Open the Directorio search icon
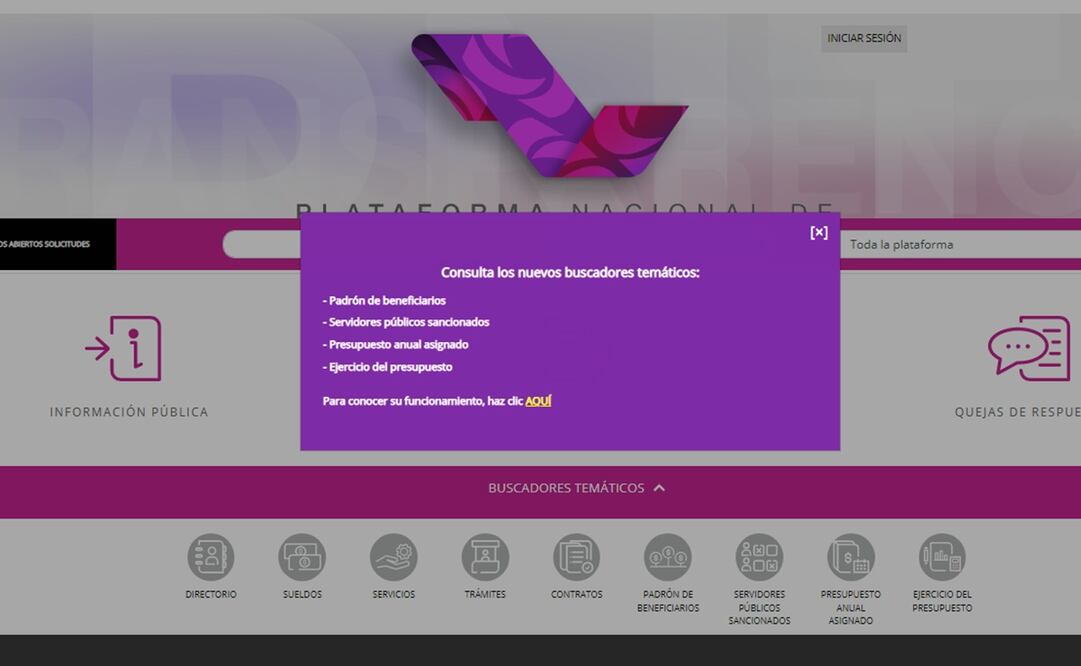The height and width of the screenshot is (666, 1081). 211,558
